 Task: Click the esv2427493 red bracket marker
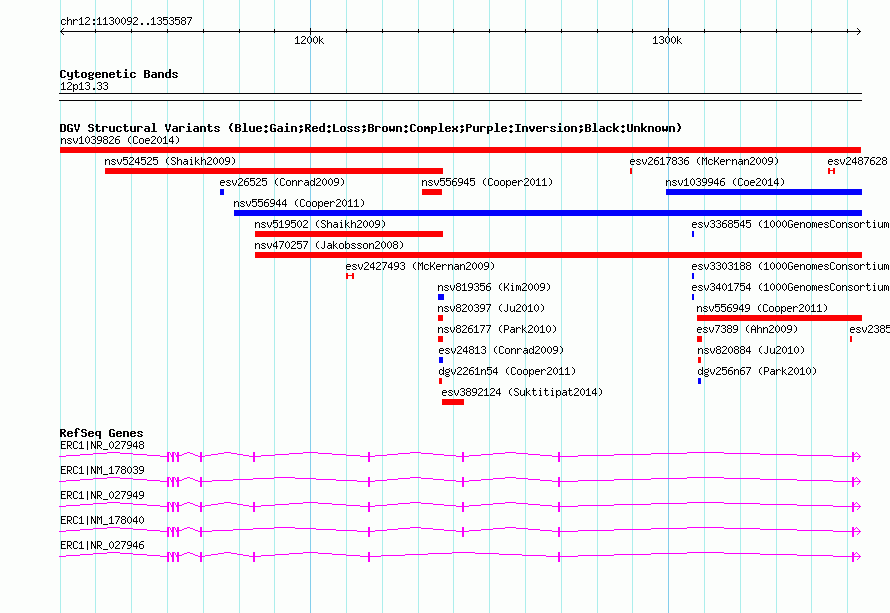point(350,276)
